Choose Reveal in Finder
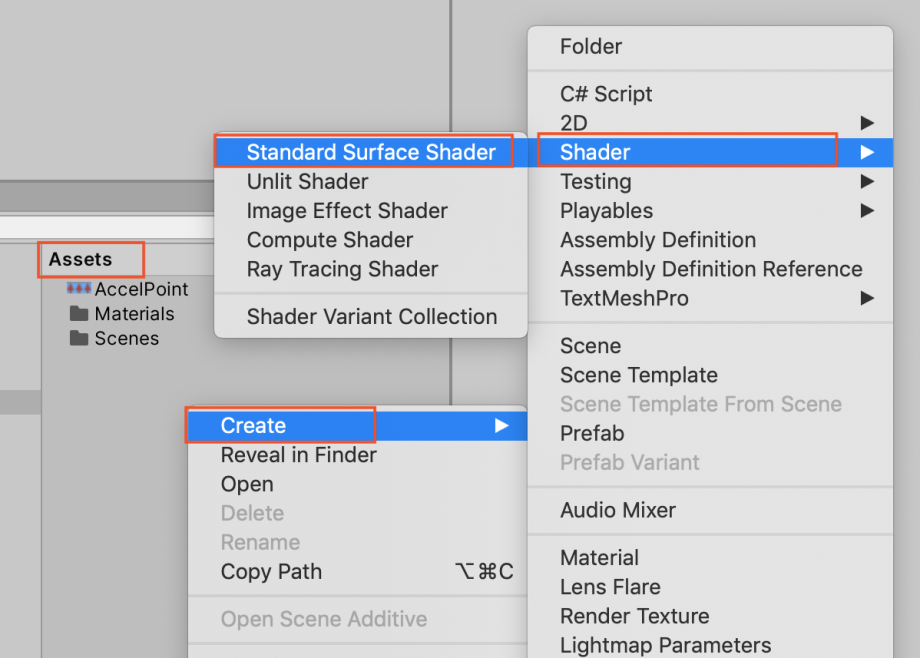The height and width of the screenshot is (658, 920). coord(298,455)
